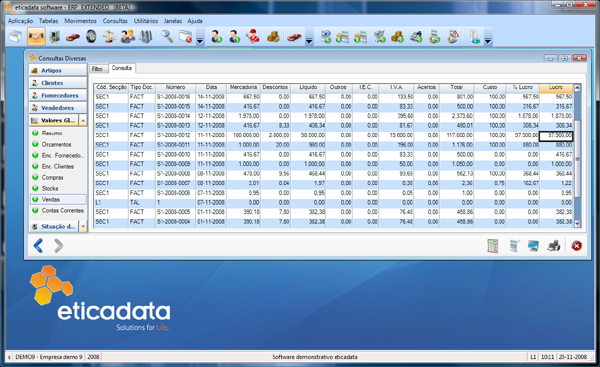Click the red circle X close icon

577,246
